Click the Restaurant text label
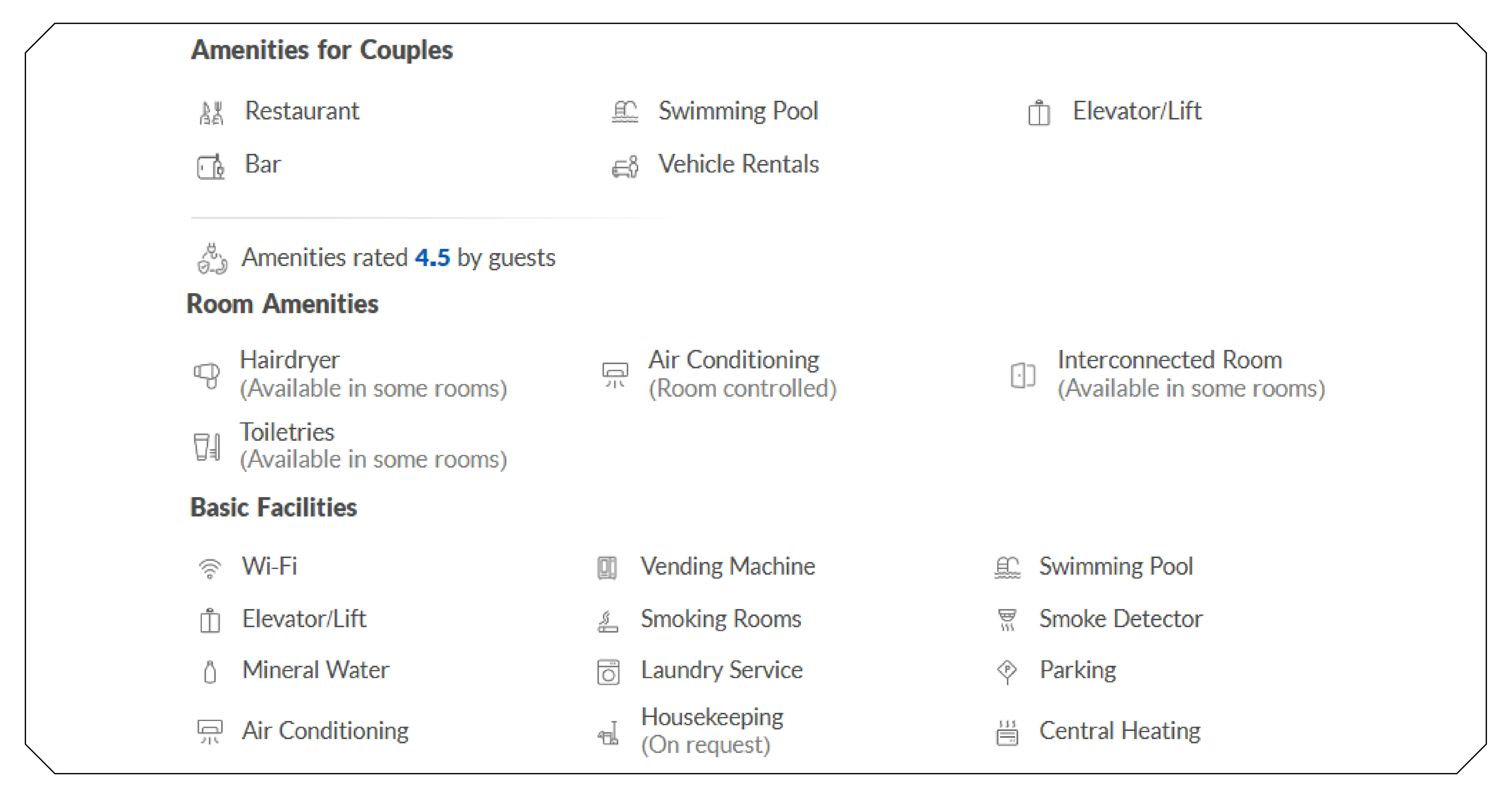Screen dimensions: 1512x797 pos(302,111)
